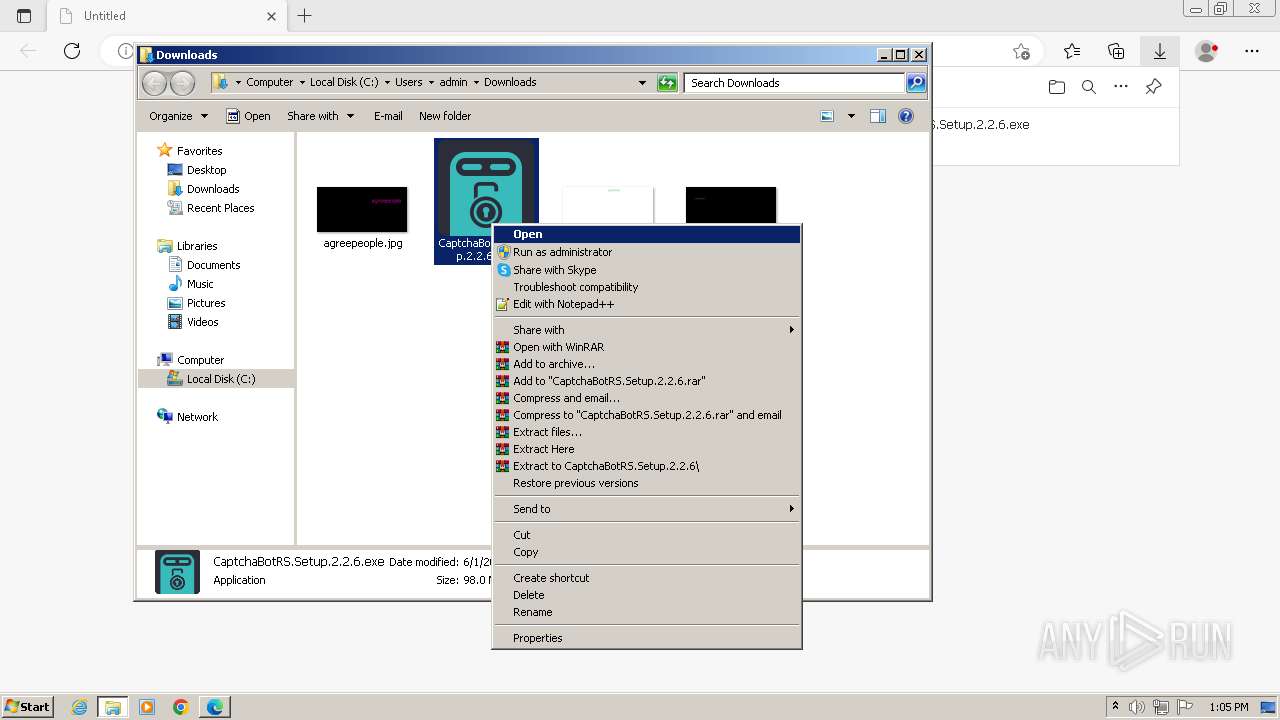Click the change view icon
This screenshot has width=1280, height=720.
click(x=827, y=116)
